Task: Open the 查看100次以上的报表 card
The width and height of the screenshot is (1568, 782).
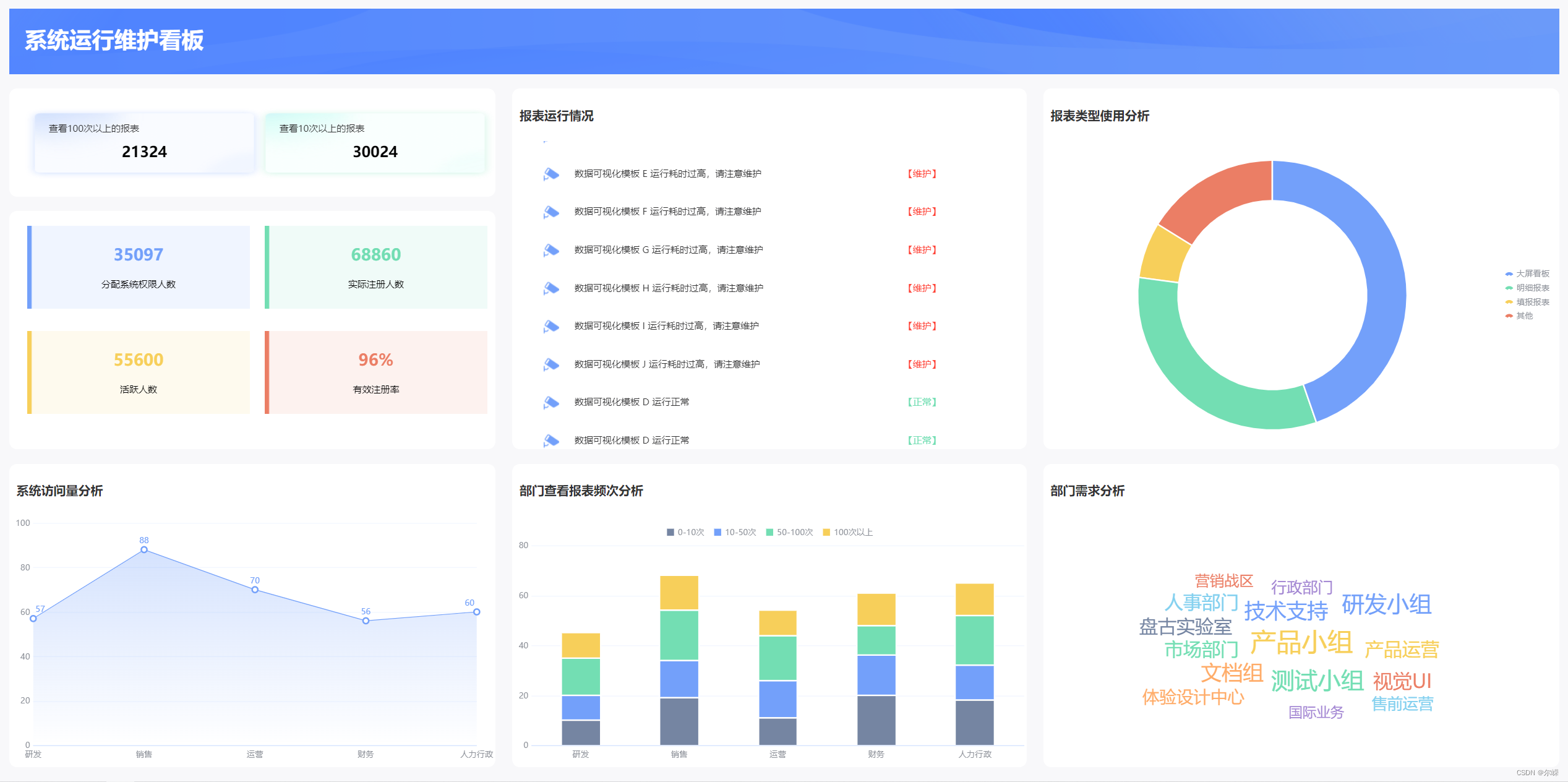Action: point(144,142)
